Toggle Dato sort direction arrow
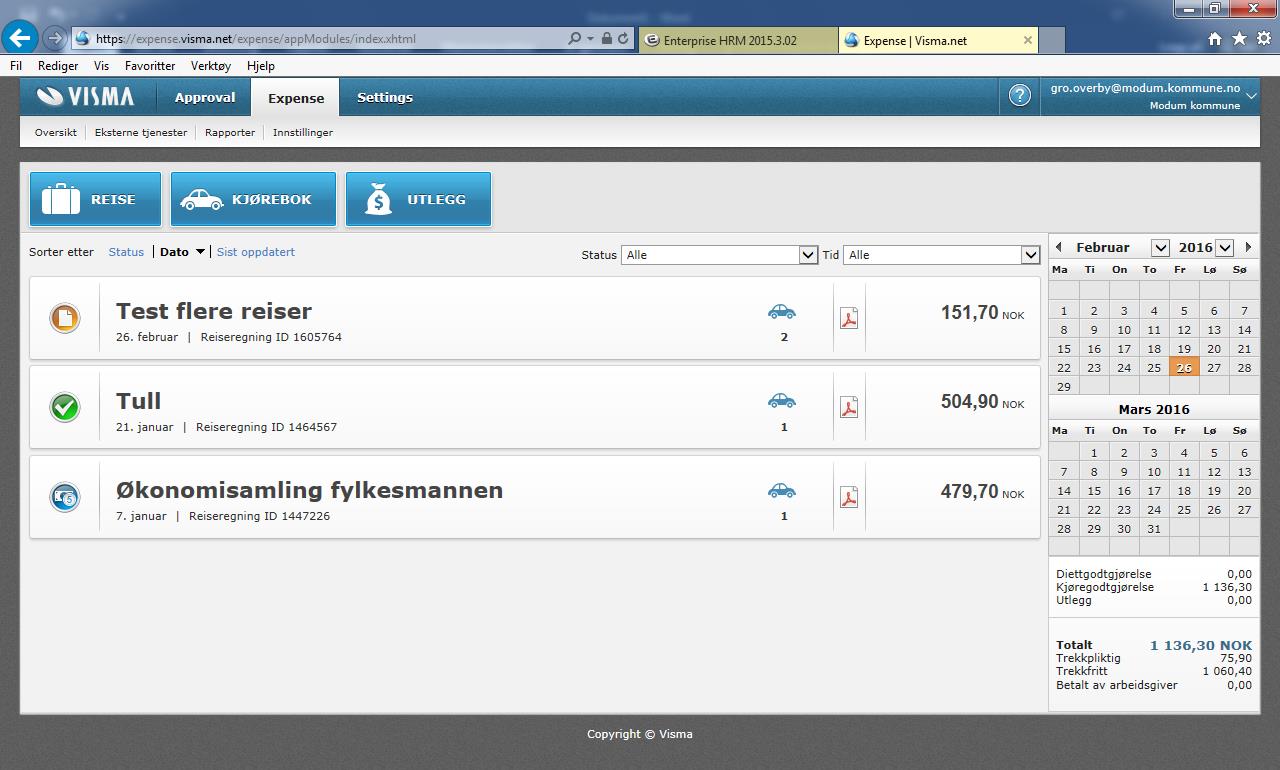 click(x=200, y=252)
